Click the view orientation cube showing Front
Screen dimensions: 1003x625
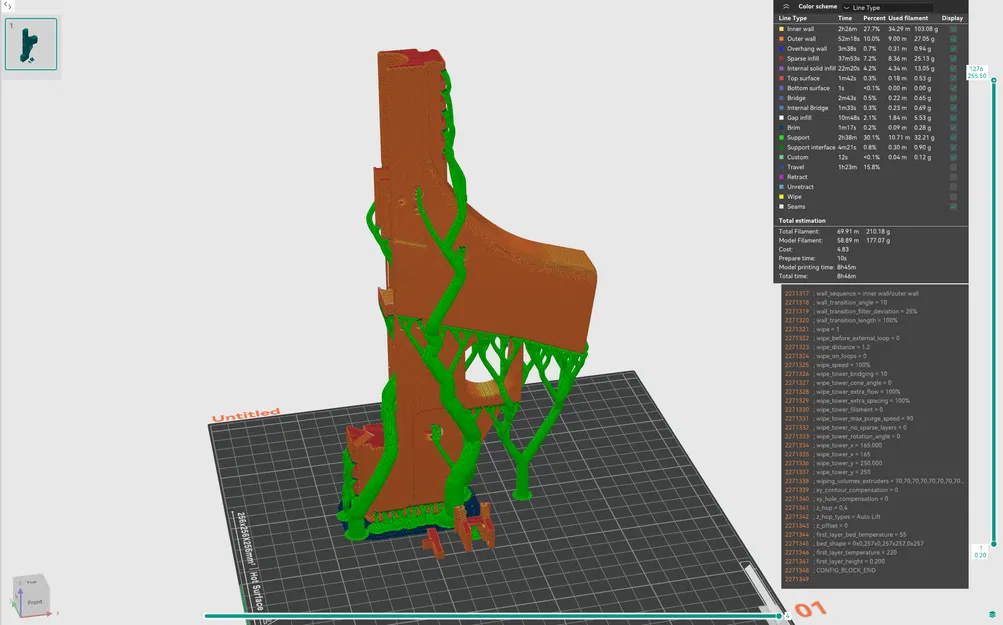[31, 595]
